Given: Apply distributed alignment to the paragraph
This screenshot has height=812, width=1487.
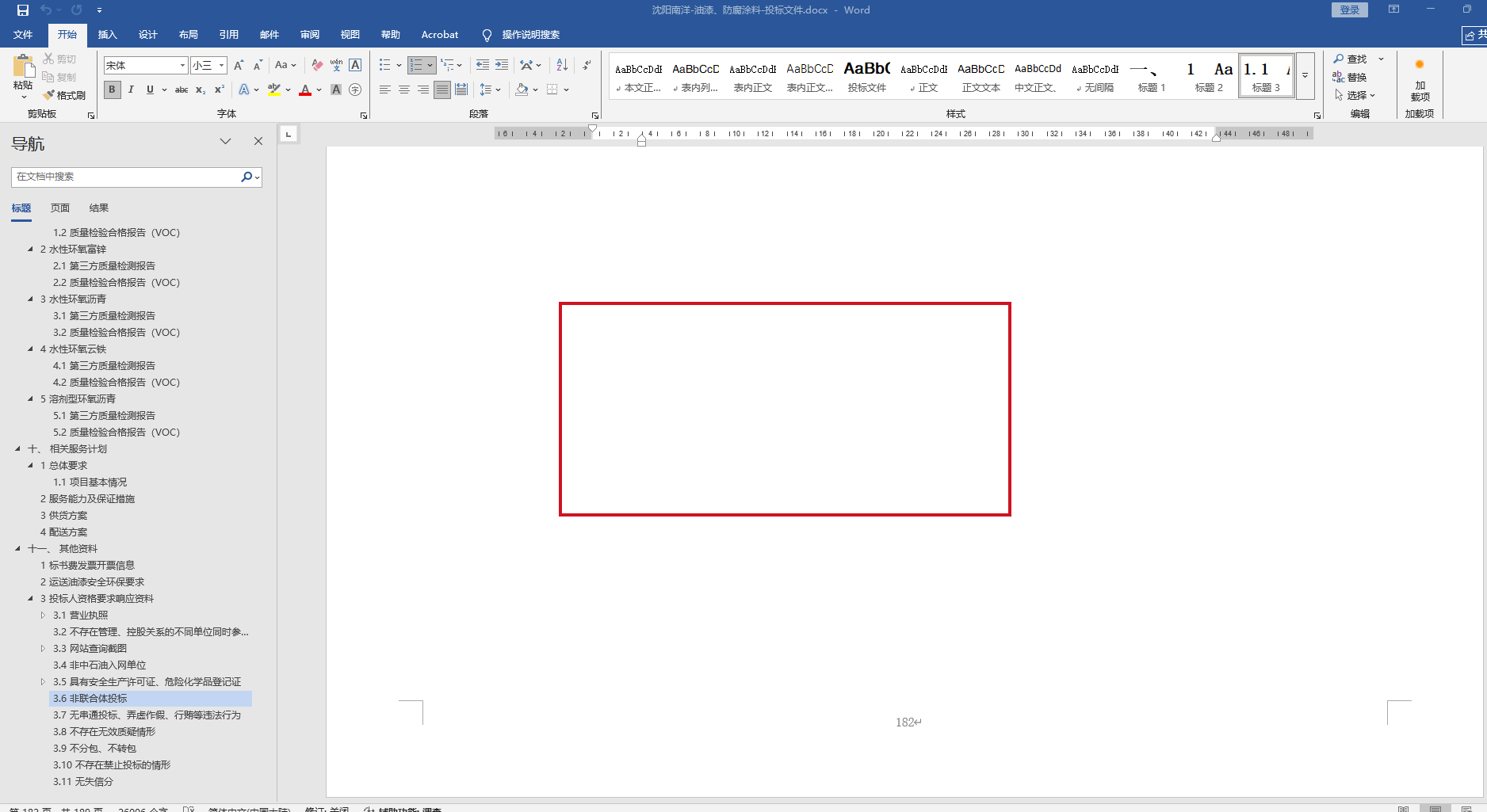Looking at the screenshot, I should (x=461, y=90).
